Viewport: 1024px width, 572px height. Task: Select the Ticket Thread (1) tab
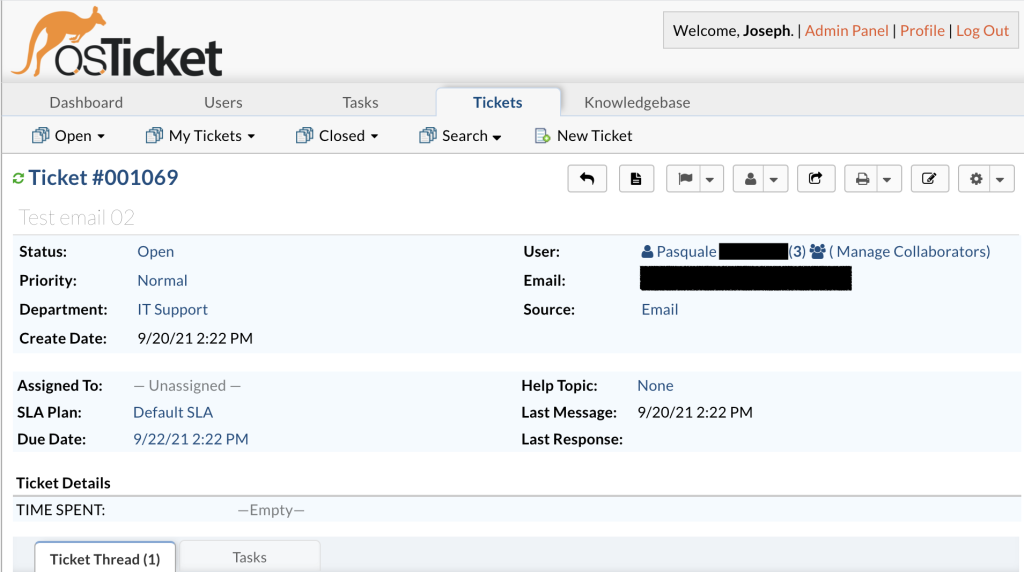105,558
